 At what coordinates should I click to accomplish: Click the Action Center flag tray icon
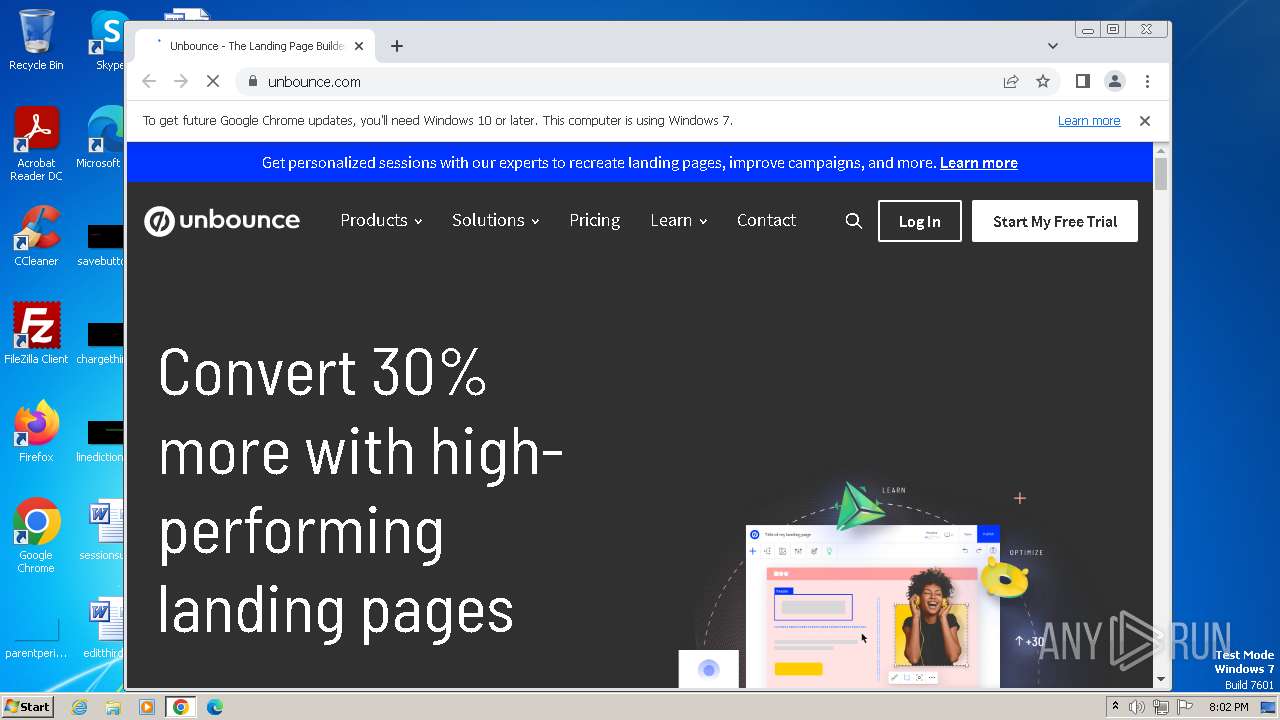(x=1184, y=707)
